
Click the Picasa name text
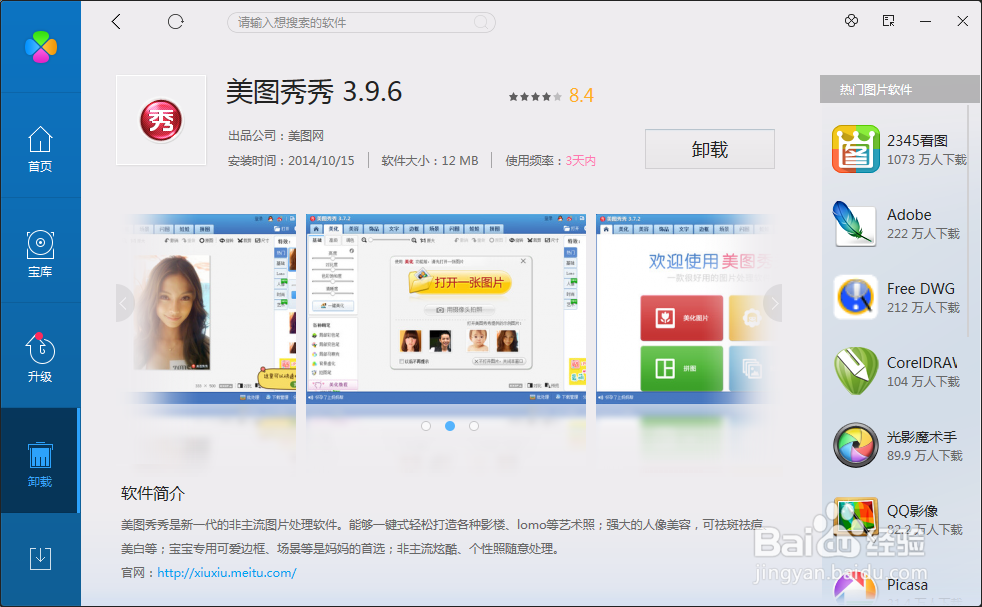point(907,585)
